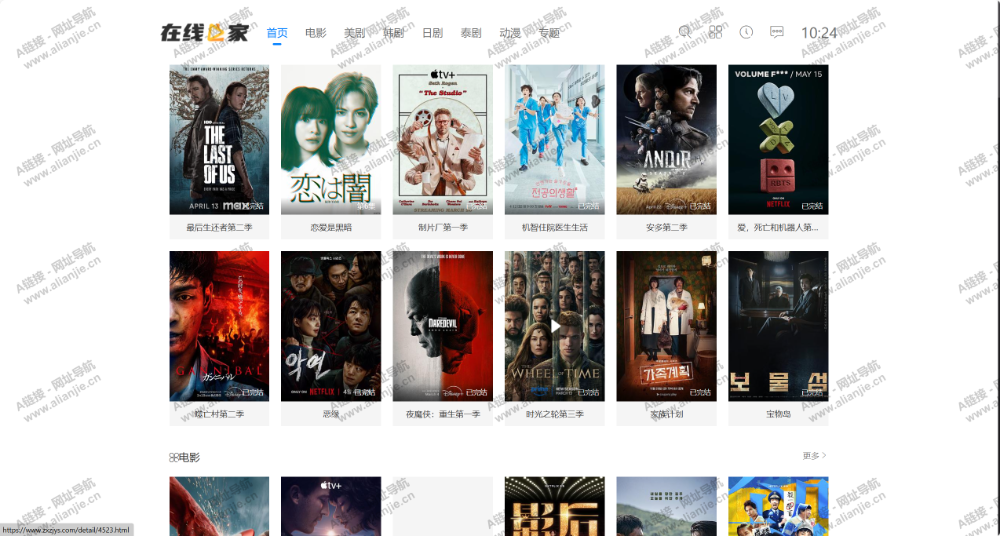
Task: Click the 夜魔侠：重生第一季 title
Action: coord(443,414)
